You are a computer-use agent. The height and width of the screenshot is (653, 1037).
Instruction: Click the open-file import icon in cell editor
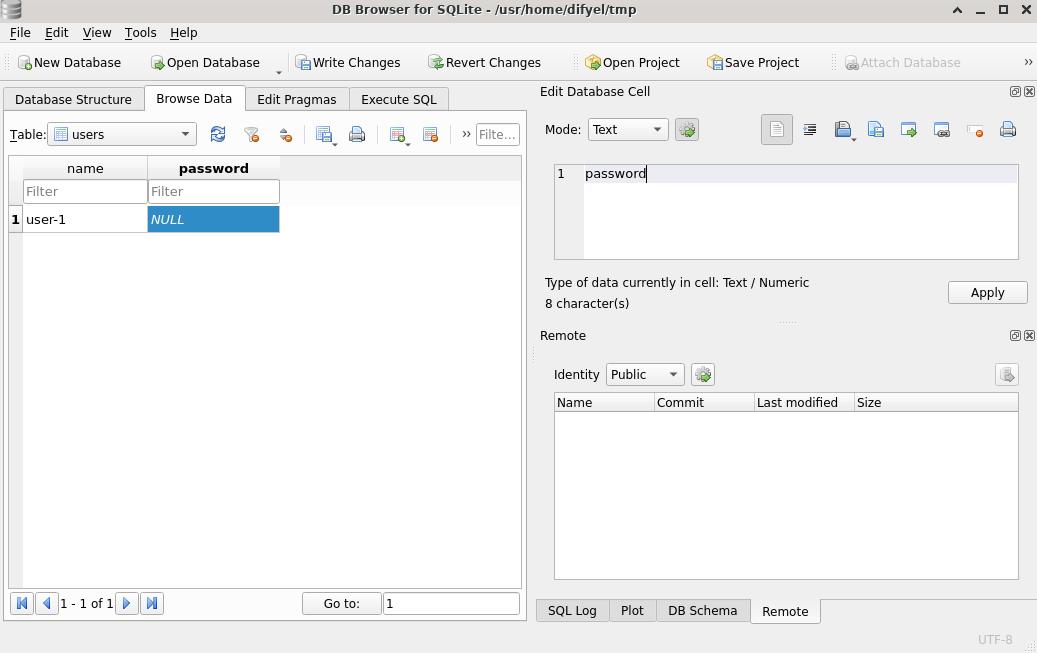coord(843,130)
